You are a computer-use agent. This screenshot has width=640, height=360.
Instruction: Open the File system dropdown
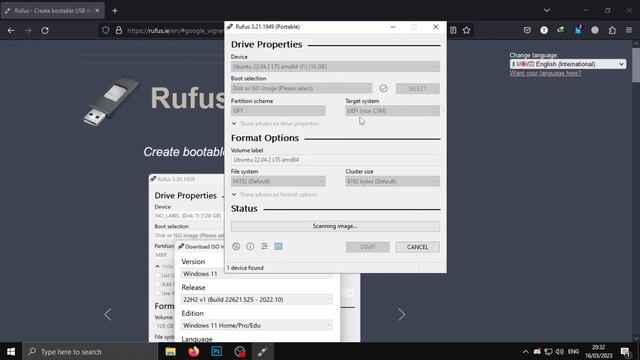tap(278, 181)
